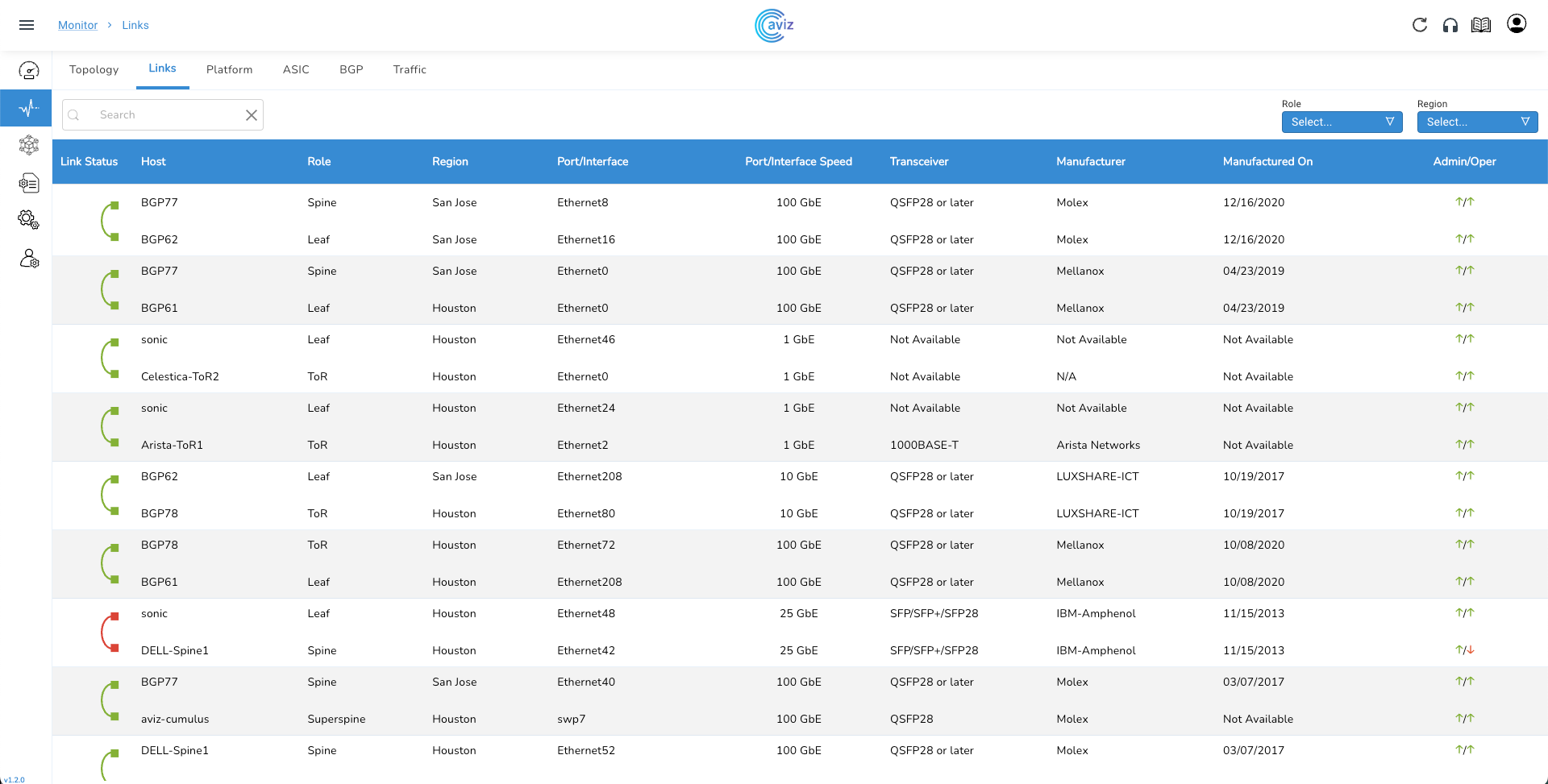1548x784 pixels.
Task: Sort by Port/Interface Speed column header
Action: coord(798,162)
